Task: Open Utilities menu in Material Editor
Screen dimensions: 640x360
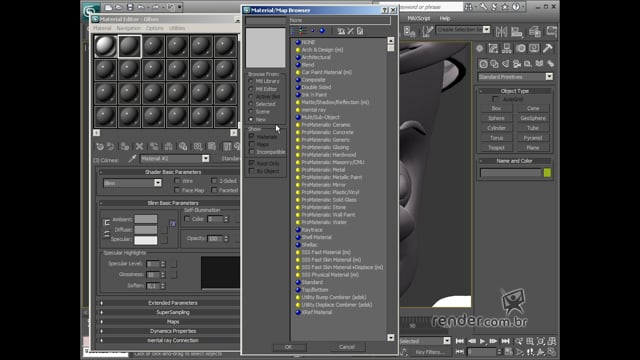Action: (177, 28)
